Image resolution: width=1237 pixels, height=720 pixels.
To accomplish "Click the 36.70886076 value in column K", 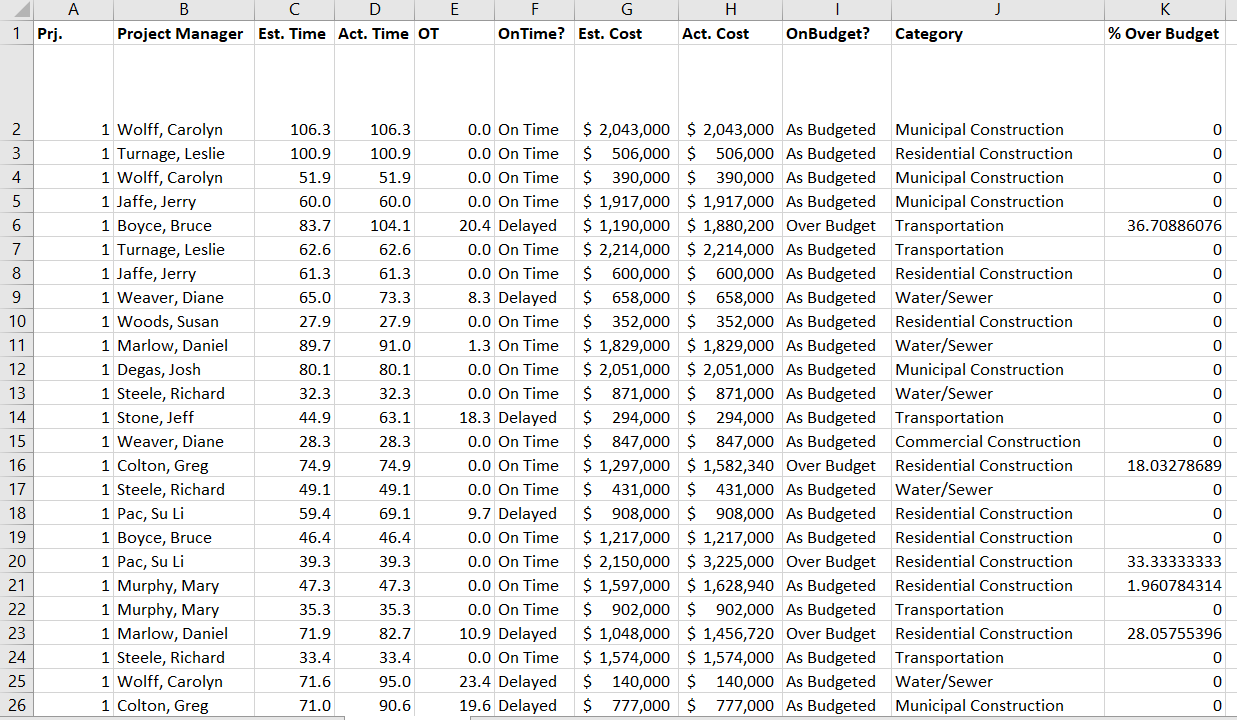I will 1164,225.
